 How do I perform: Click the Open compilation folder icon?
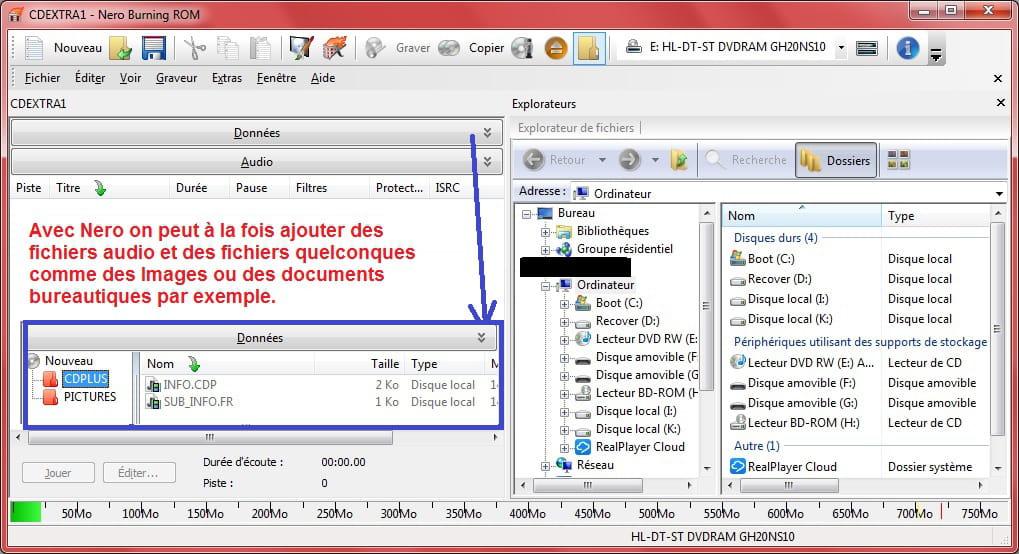pos(121,48)
